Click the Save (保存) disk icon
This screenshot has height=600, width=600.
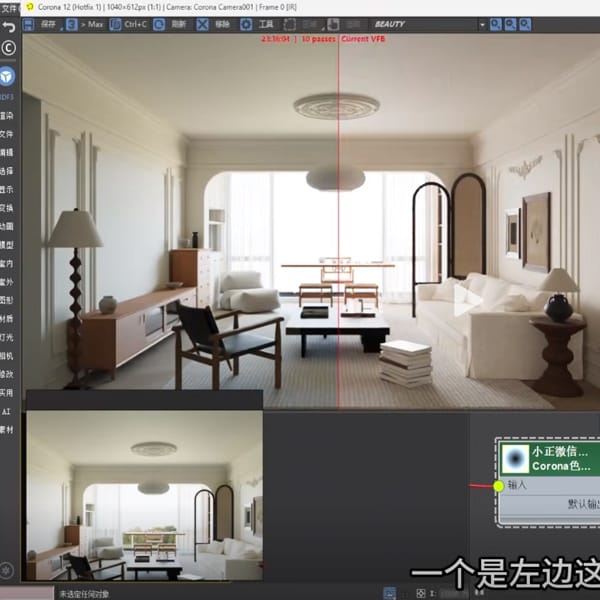(x=30, y=24)
